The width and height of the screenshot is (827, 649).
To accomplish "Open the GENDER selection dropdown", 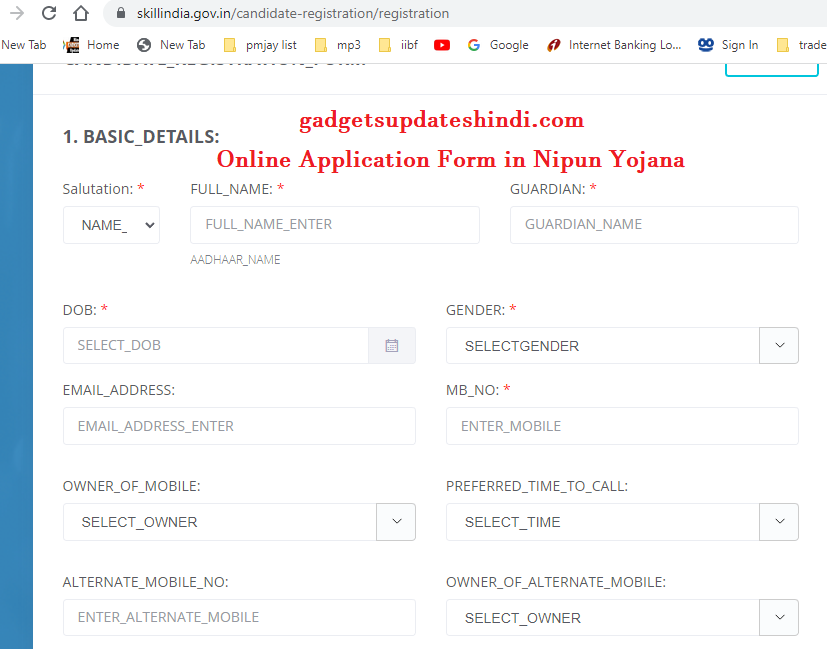I will point(778,345).
